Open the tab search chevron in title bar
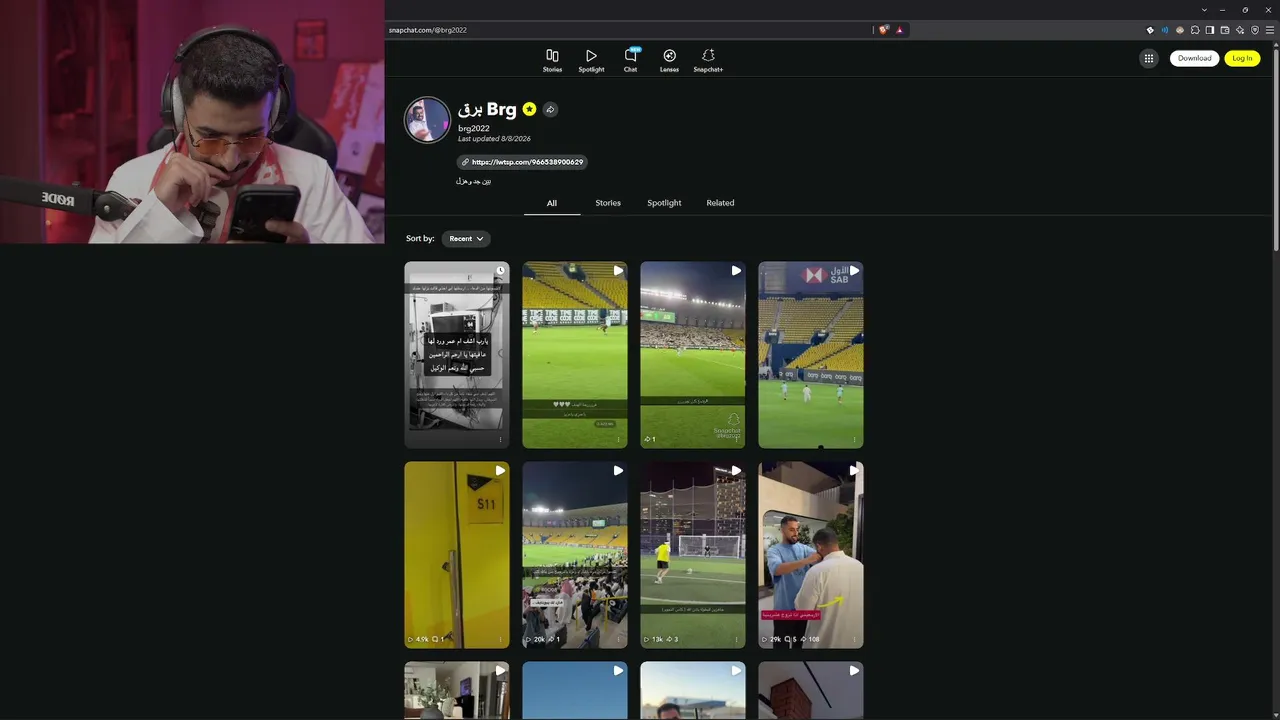Viewport: 1280px width, 720px height. [x=1204, y=10]
